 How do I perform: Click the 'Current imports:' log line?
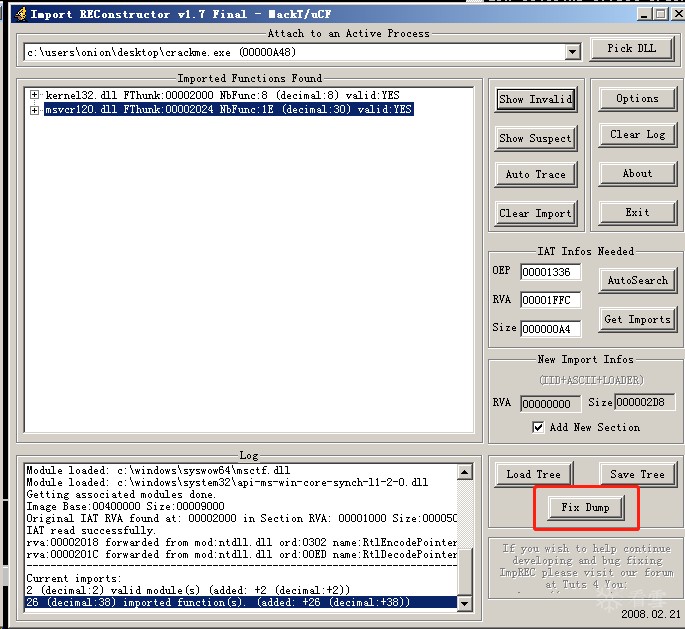coord(73,578)
